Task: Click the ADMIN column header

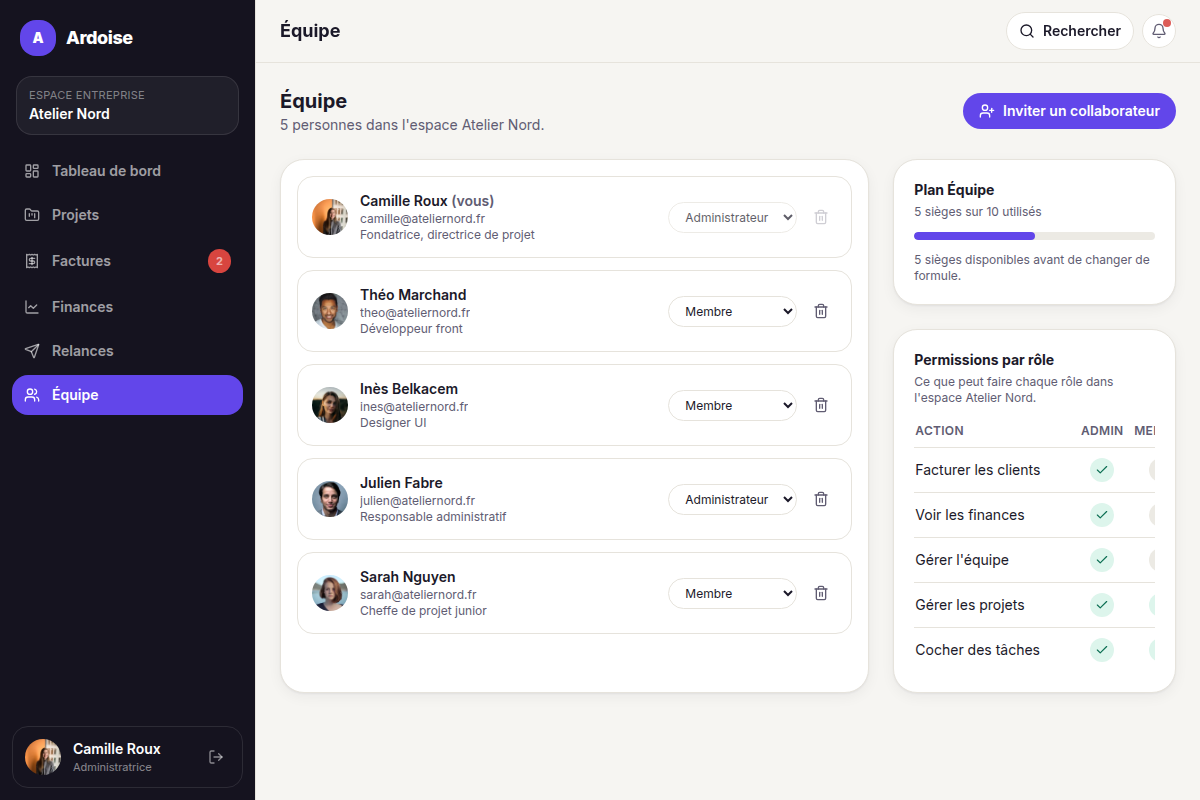Action: coord(1102,431)
